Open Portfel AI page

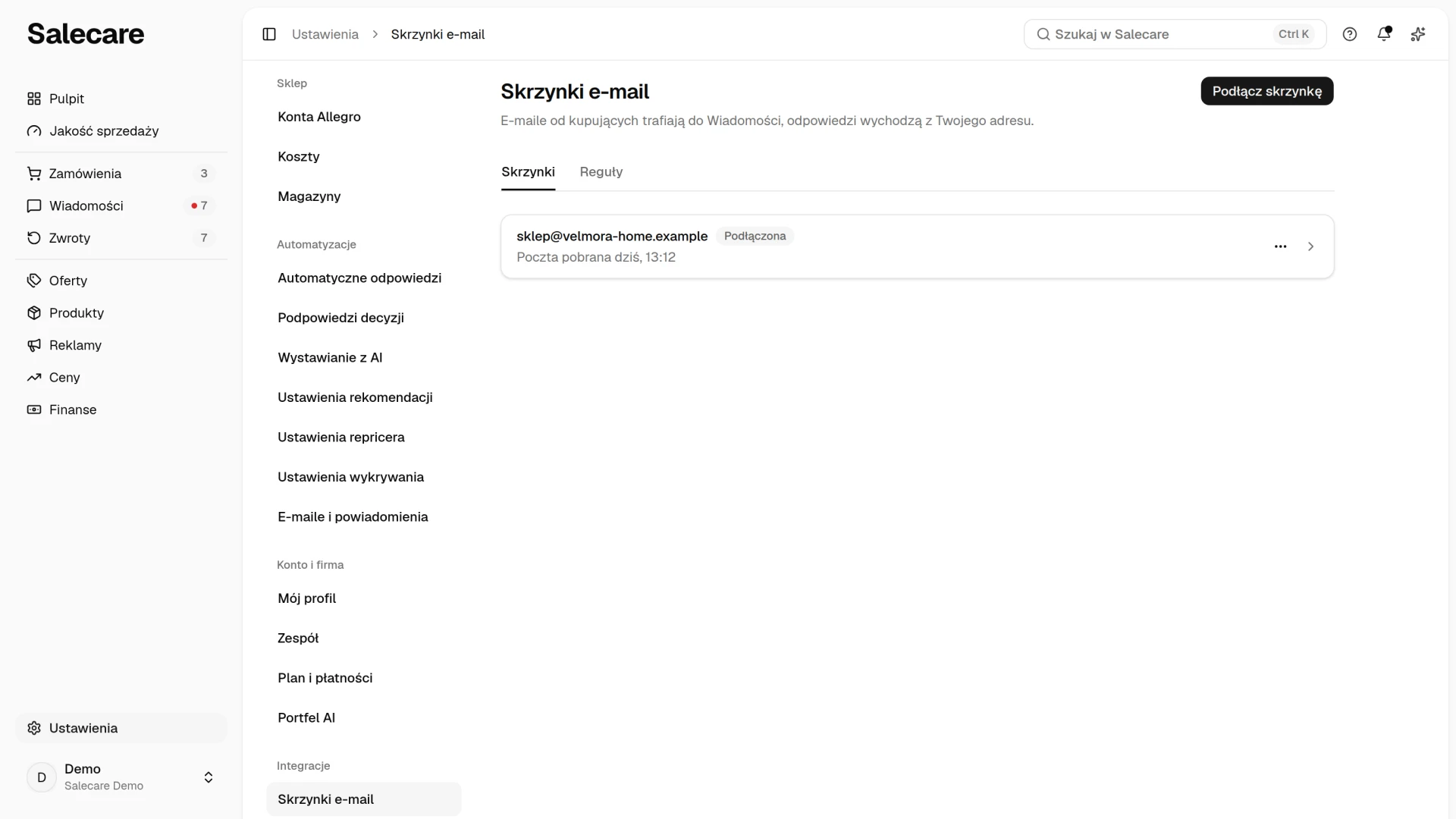(364, 718)
